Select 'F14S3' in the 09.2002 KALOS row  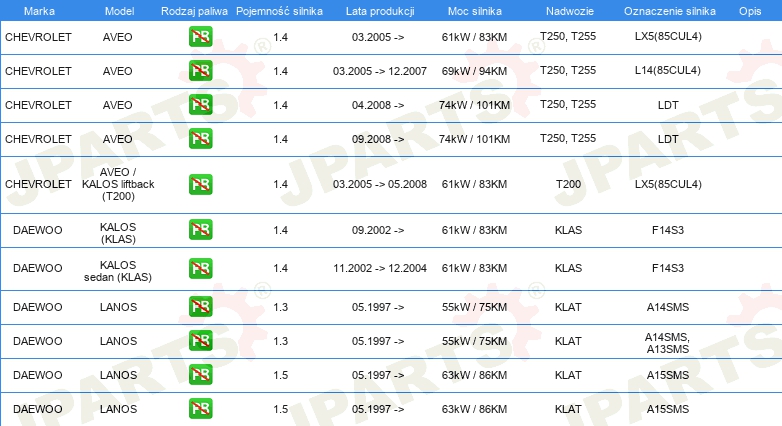tap(668, 230)
